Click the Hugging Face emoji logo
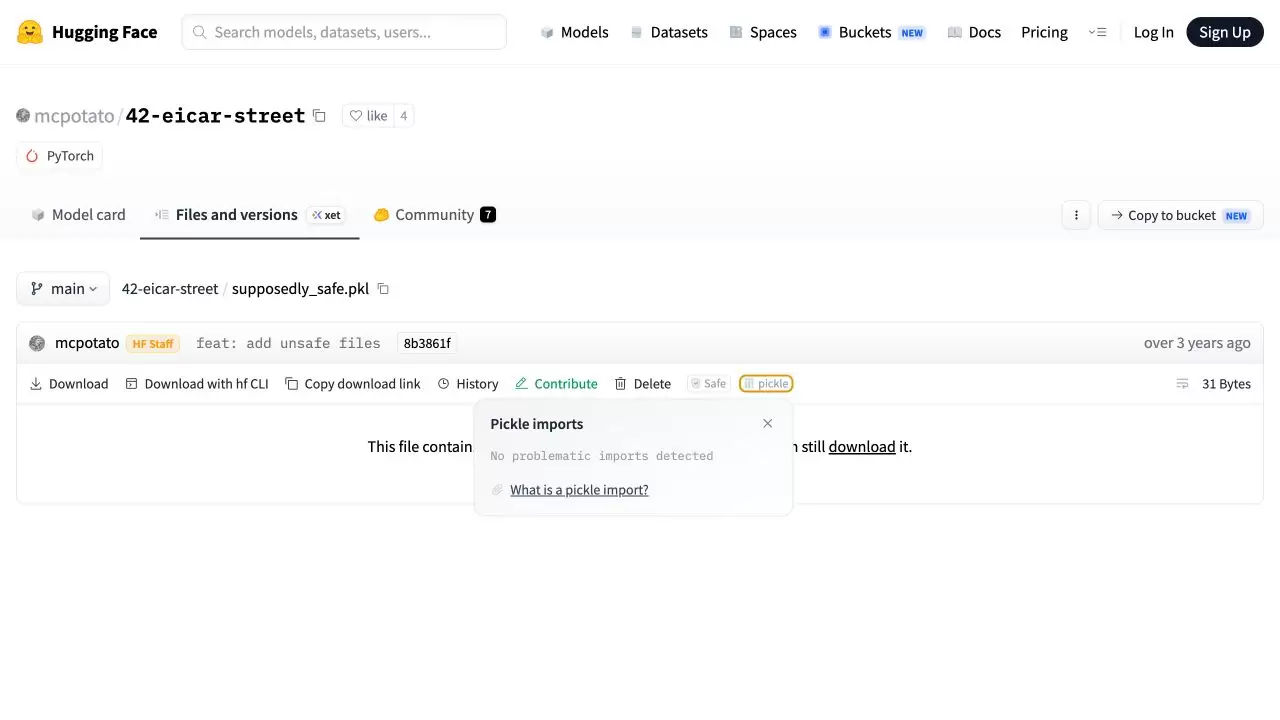The height and width of the screenshot is (720, 1280). tap(30, 32)
